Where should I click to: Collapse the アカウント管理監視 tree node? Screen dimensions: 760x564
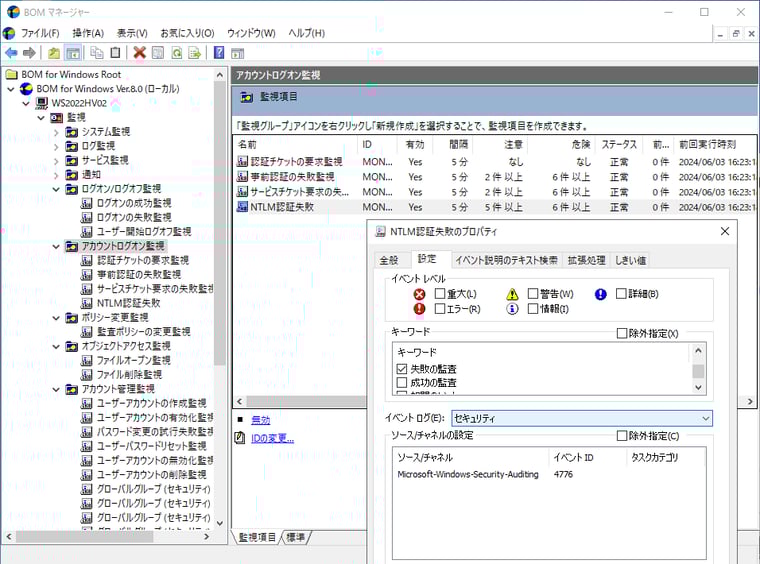[56, 389]
